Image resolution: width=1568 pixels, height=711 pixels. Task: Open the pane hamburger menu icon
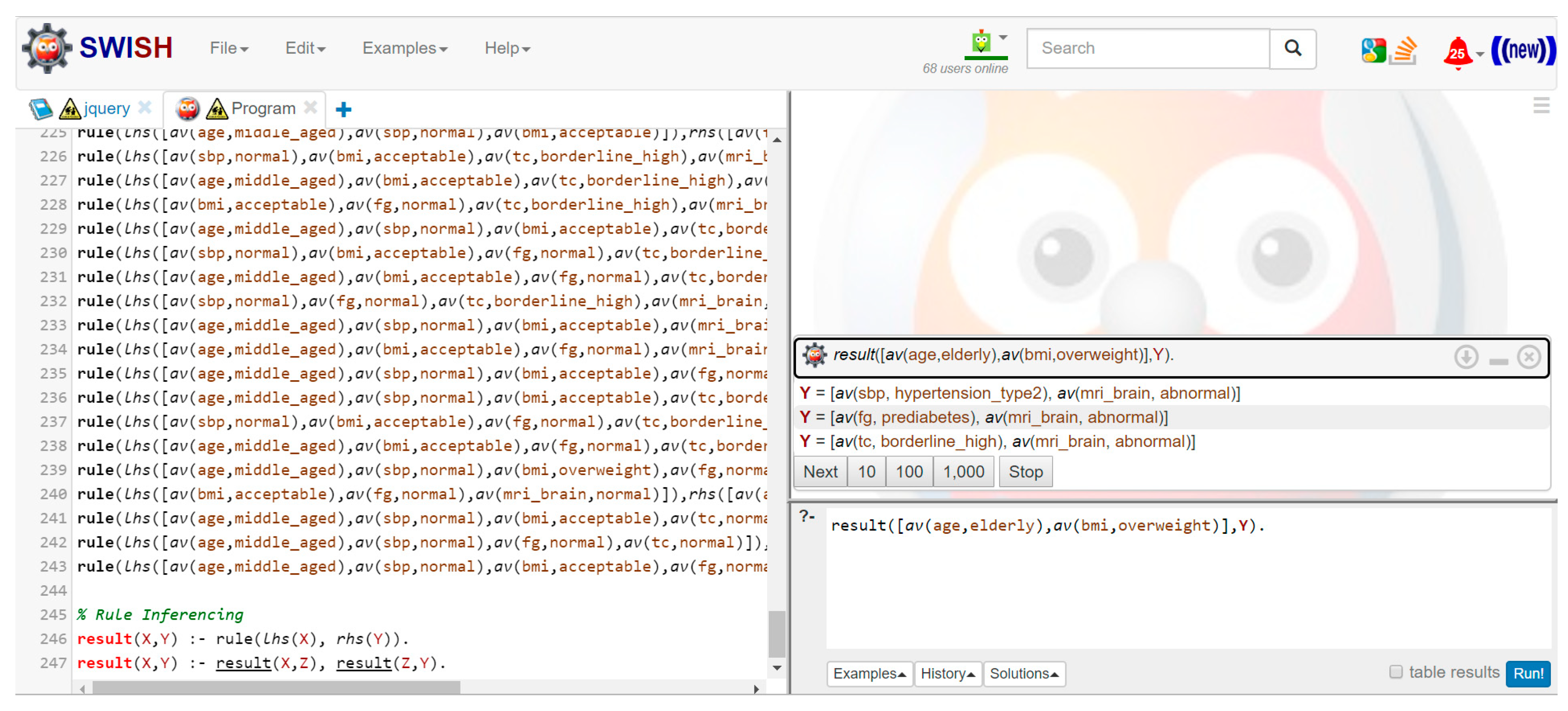coord(1541,105)
